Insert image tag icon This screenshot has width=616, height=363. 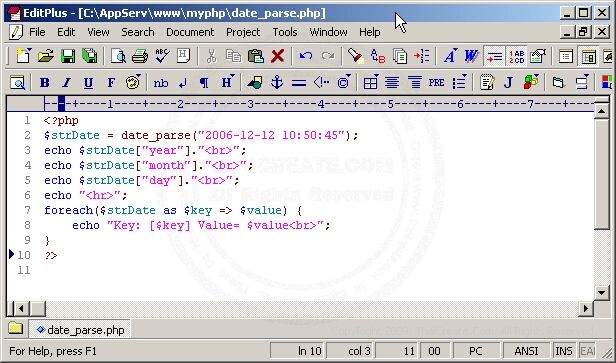[255, 82]
